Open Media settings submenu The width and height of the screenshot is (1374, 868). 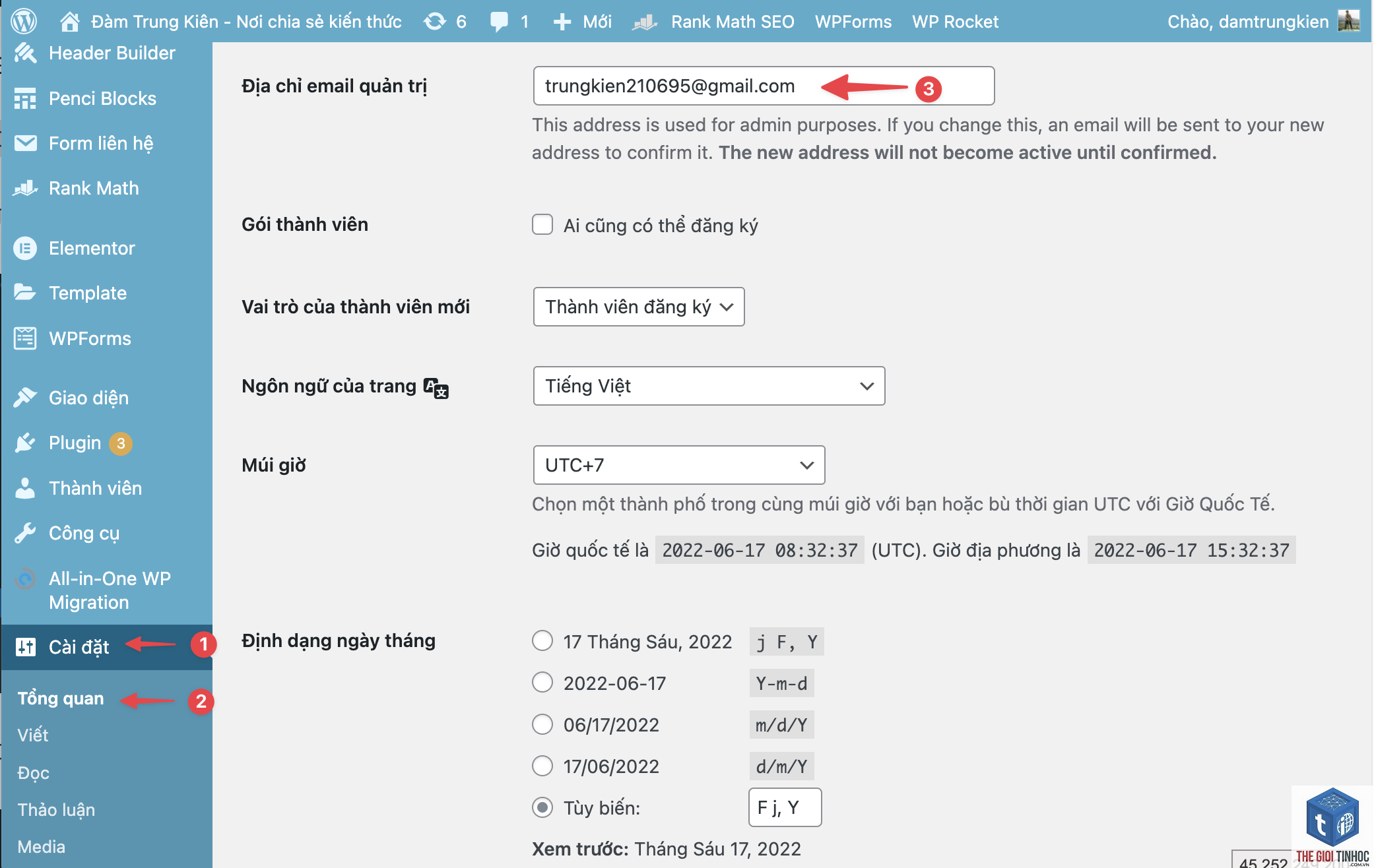pyautogui.click(x=42, y=847)
